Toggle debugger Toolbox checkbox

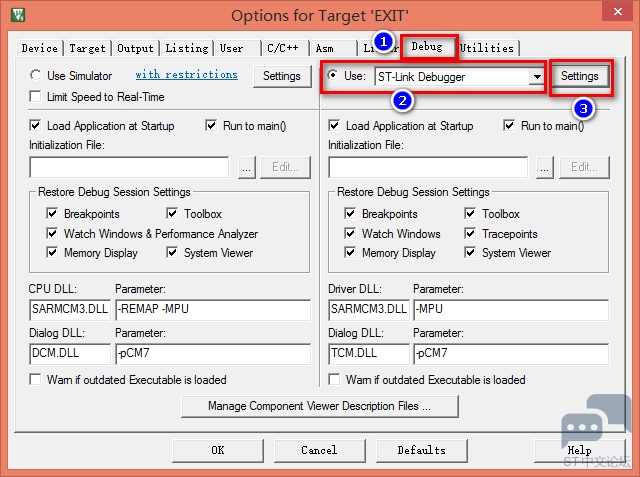click(470, 213)
